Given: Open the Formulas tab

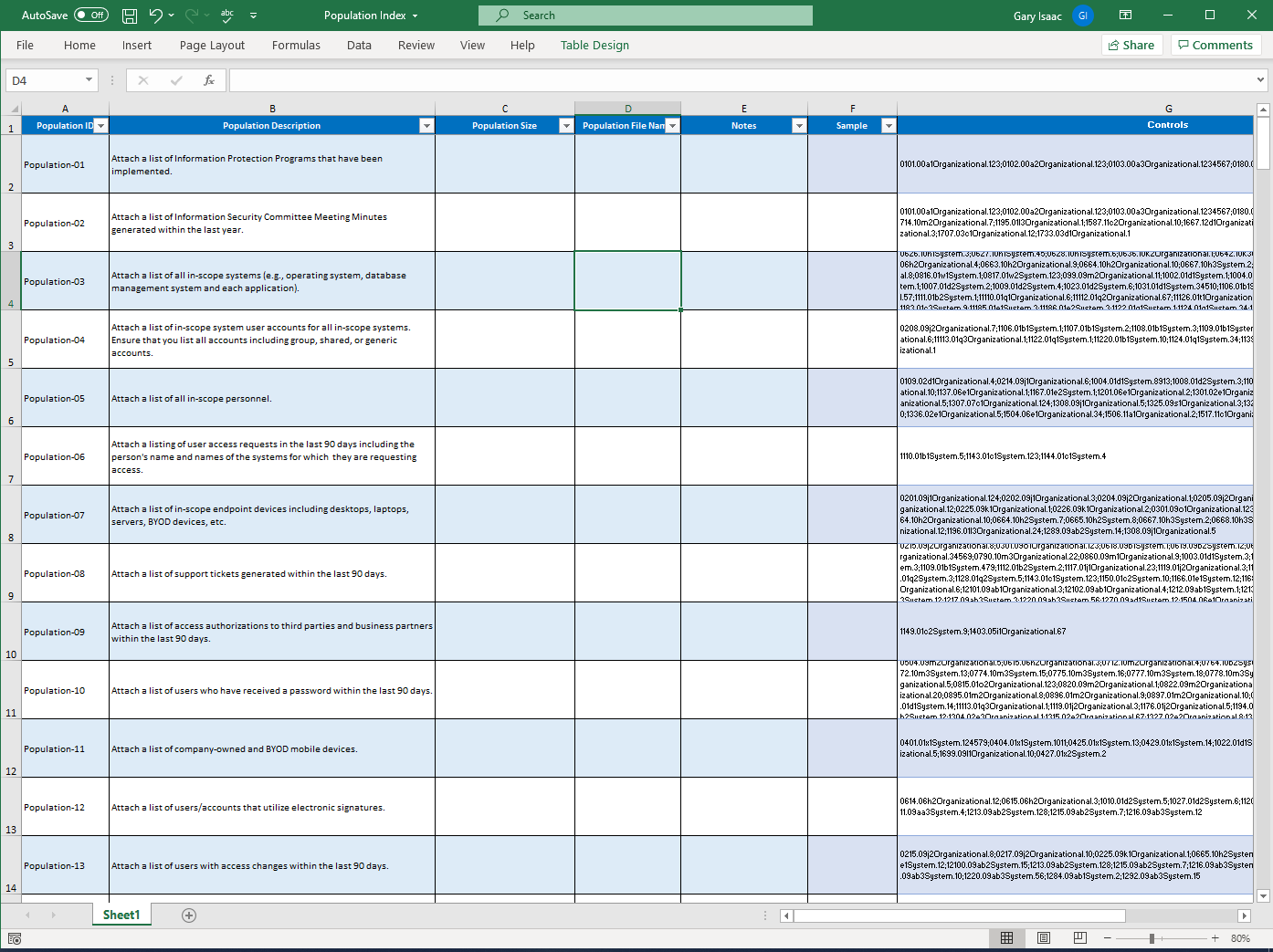Looking at the screenshot, I should [x=296, y=45].
